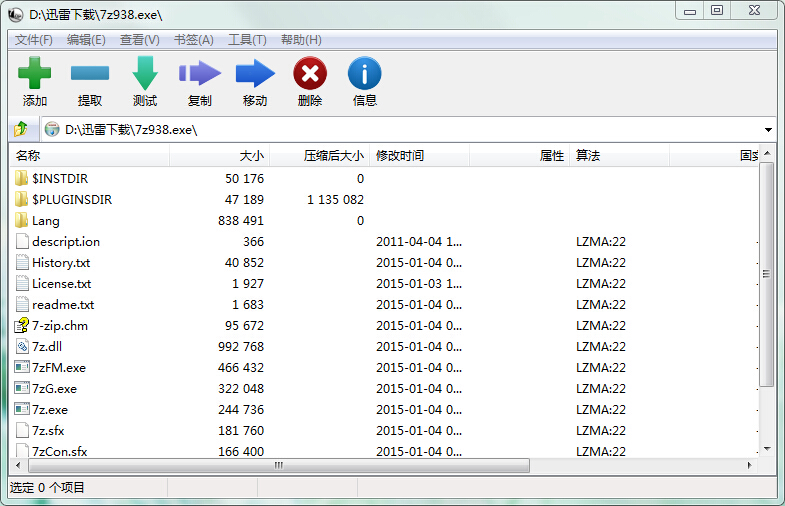The image size is (785, 506).
Task: Select the 7-zip.chm help file
Action: point(59,326)
